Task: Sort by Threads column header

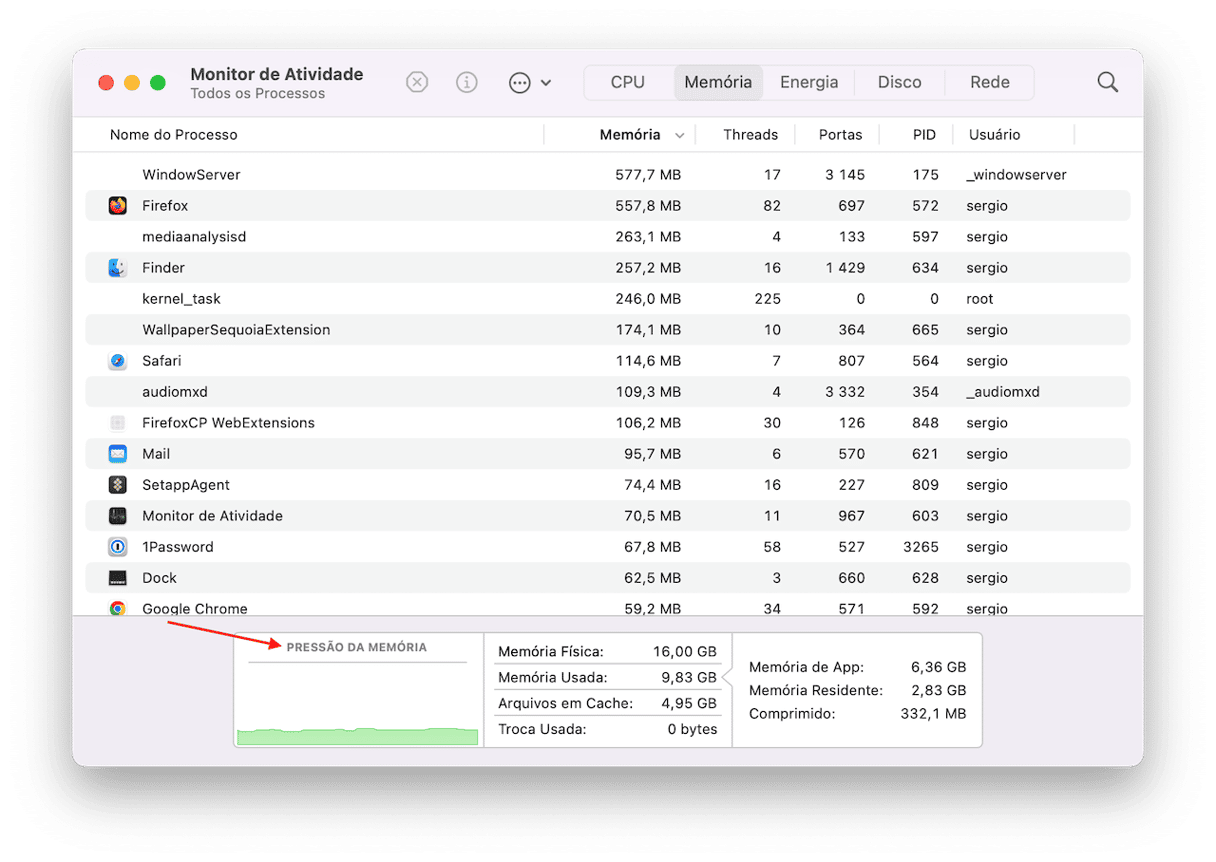Action: pyautogui.click(x=751, y=135)
